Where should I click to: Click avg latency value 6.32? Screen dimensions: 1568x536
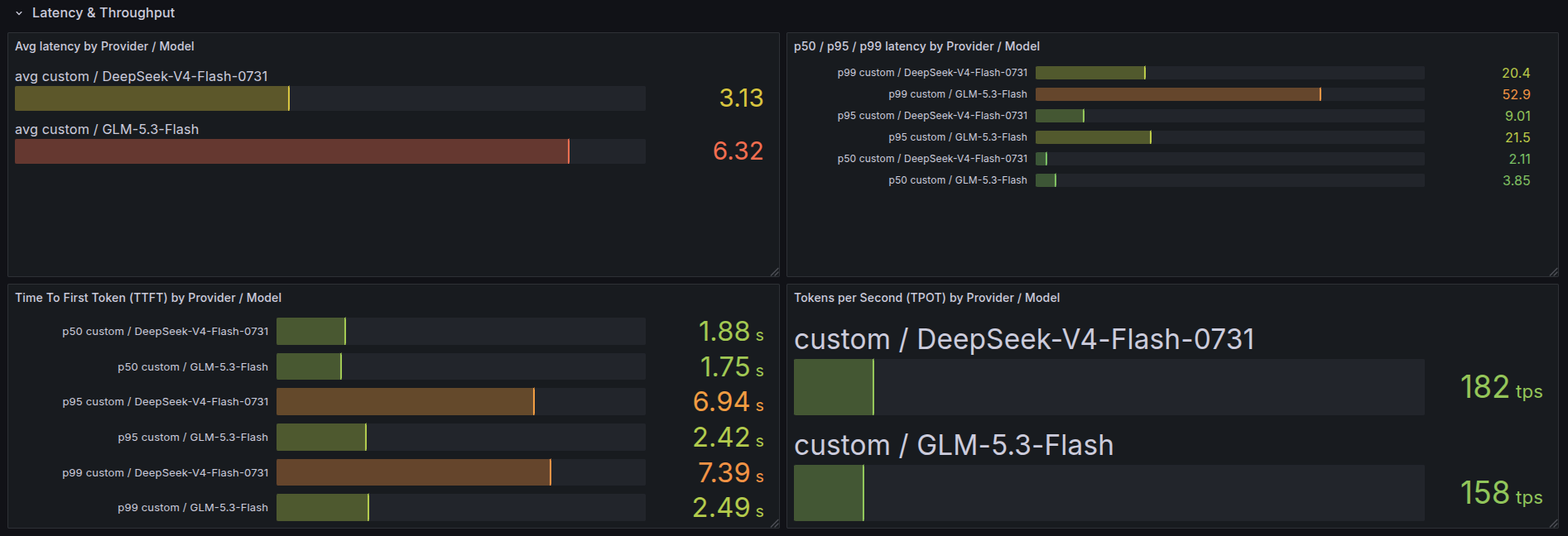click(738, 151)
